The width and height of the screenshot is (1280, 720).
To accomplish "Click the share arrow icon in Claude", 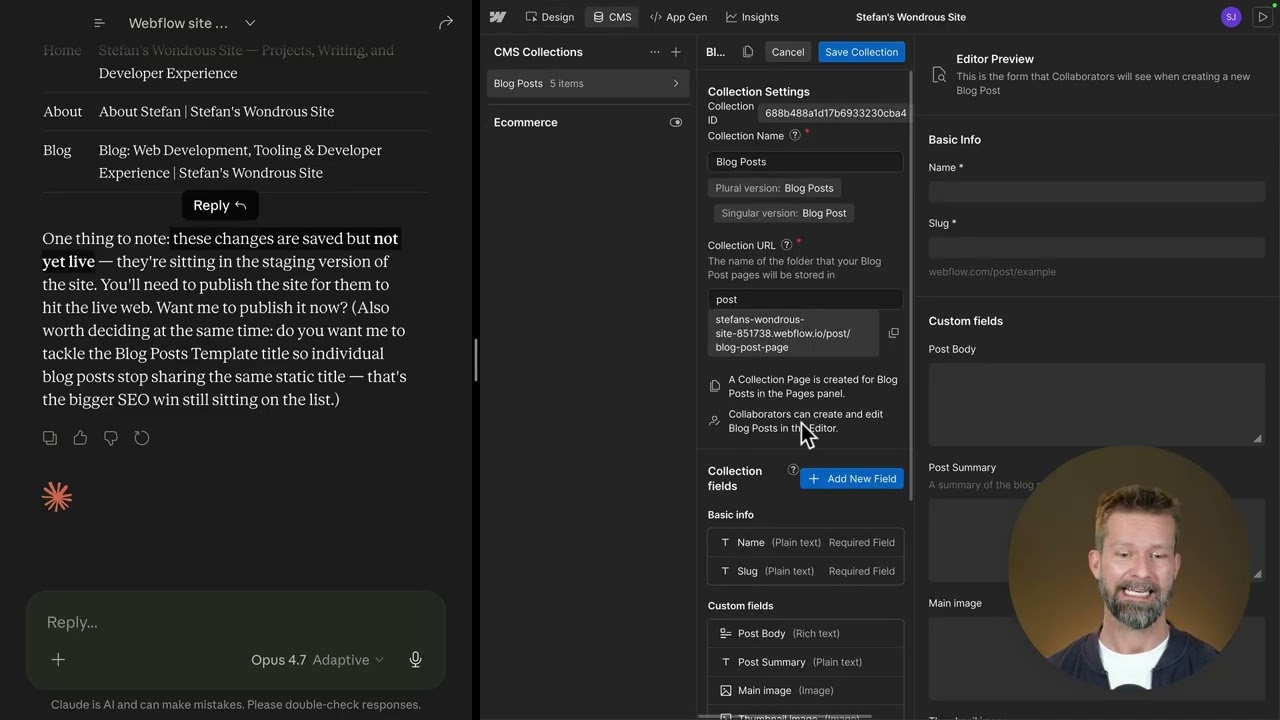I will tap(446, 22).
